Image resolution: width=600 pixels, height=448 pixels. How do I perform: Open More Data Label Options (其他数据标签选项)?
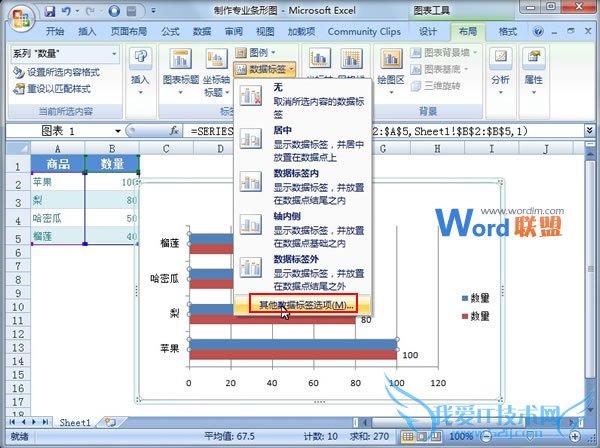[303, 304]
